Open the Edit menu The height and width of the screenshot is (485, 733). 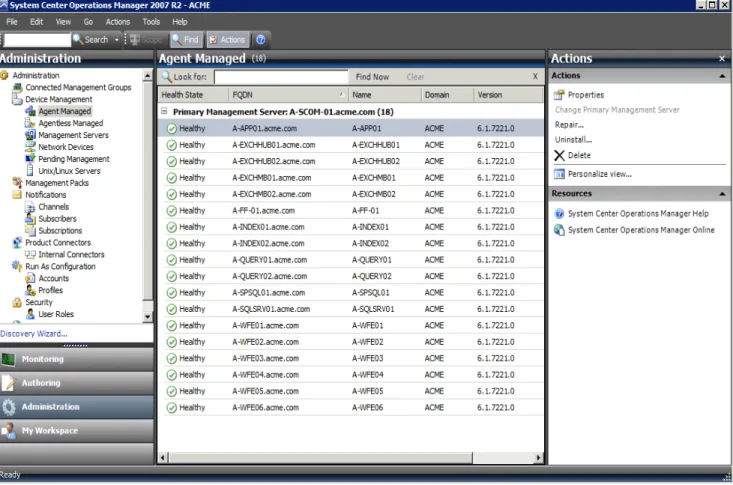coord(36,22)
